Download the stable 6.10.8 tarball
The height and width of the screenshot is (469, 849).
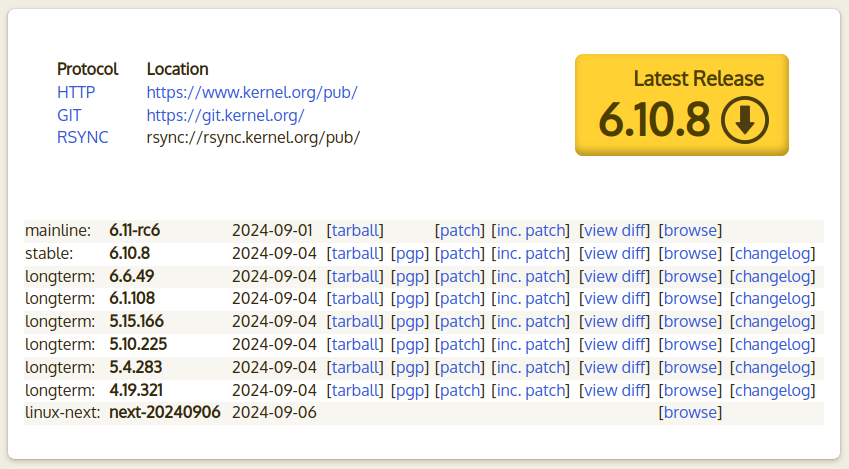coord(355,253)
